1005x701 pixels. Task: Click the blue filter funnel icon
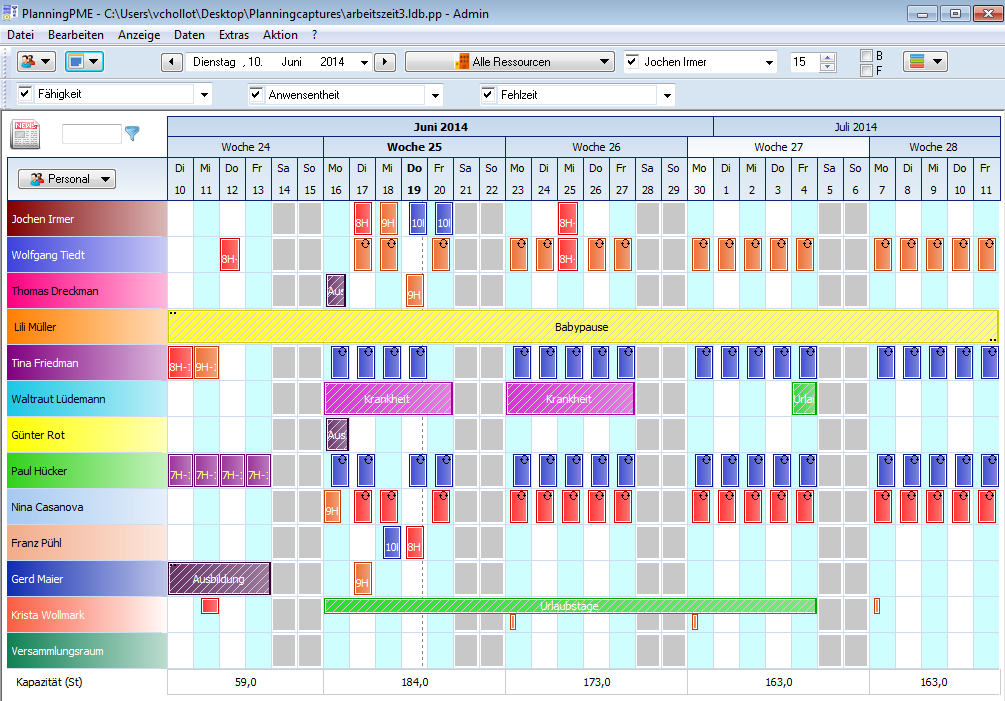132,133
